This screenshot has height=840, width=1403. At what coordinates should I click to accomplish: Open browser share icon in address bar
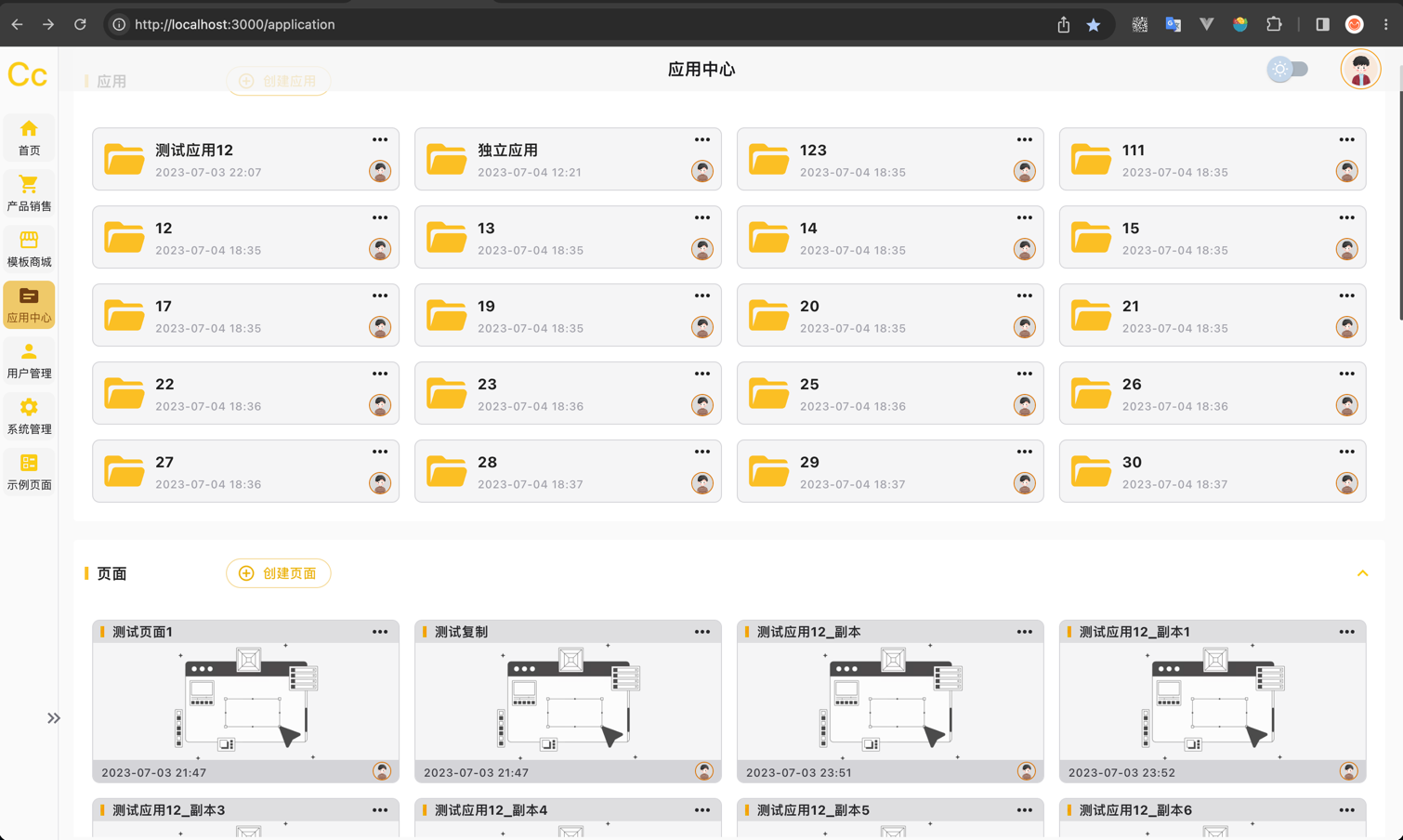click(1064, 25)
